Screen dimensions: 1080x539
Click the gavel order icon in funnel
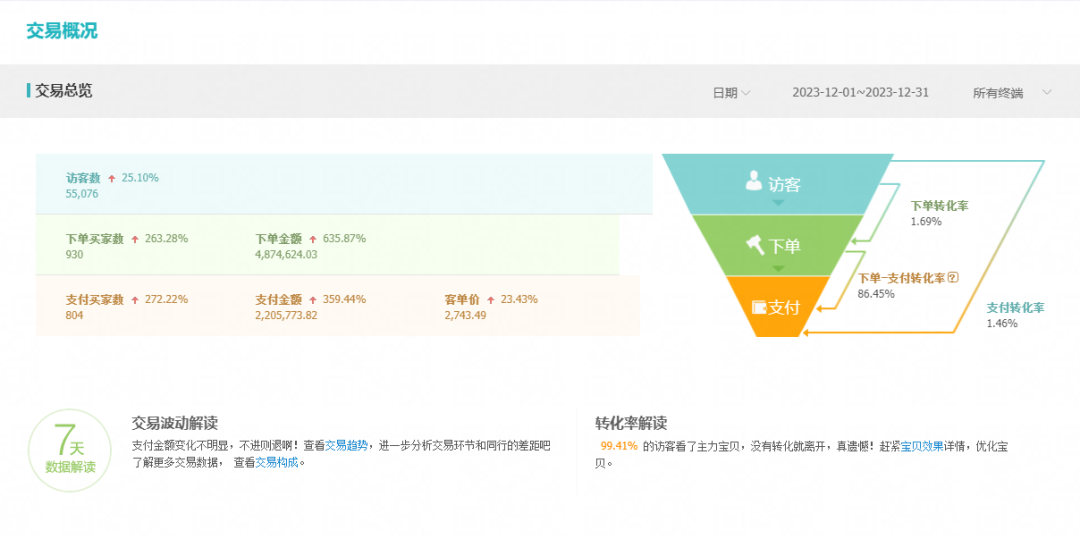(756, 244)
